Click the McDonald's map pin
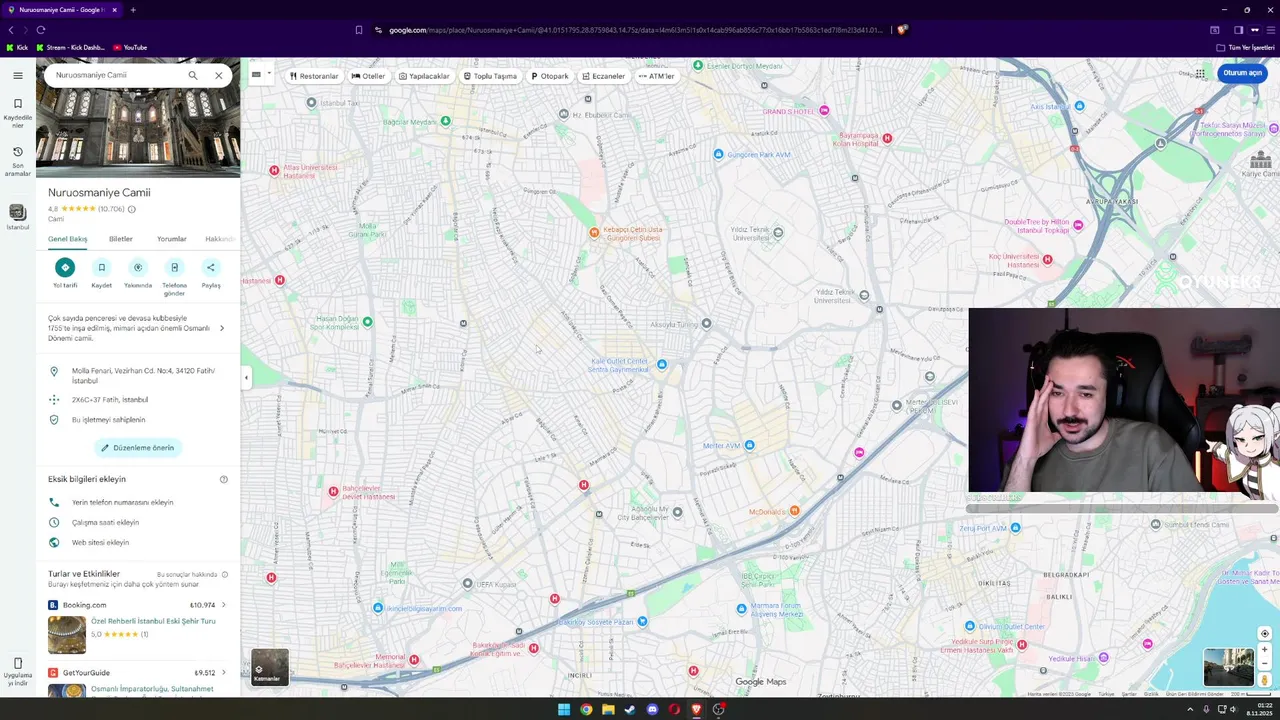Screen dimensions: 1280x720 [x=794, y=511]
